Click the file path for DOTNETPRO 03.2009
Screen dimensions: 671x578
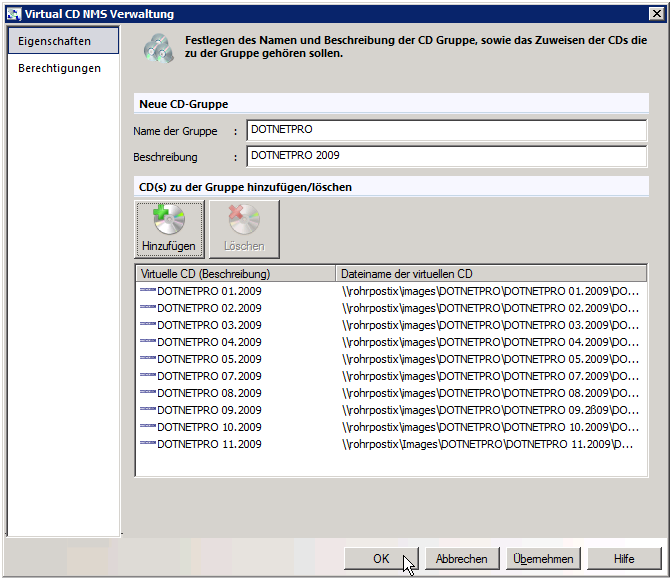[x=490, y=325]
